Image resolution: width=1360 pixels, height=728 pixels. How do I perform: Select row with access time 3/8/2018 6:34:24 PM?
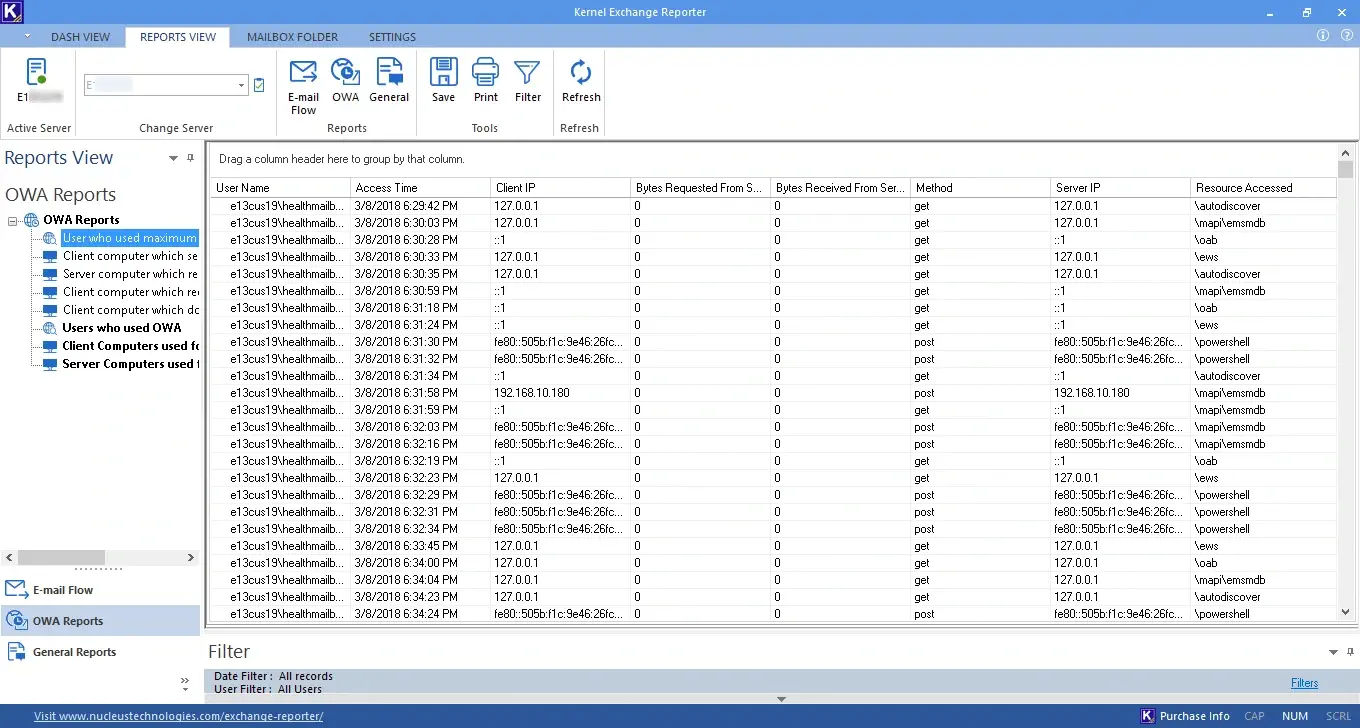[774, 614]
